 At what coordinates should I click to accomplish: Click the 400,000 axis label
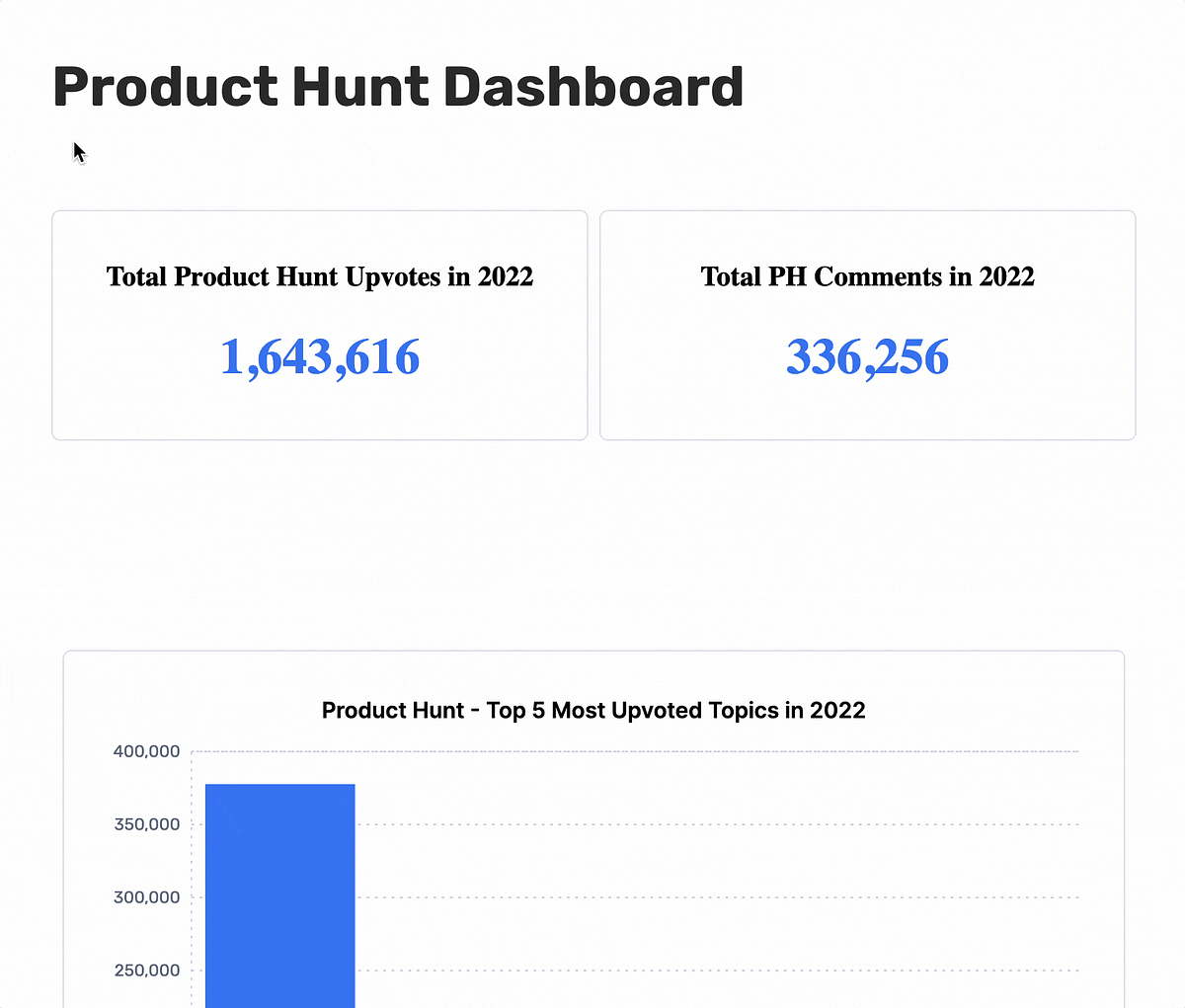pos(146,750)
